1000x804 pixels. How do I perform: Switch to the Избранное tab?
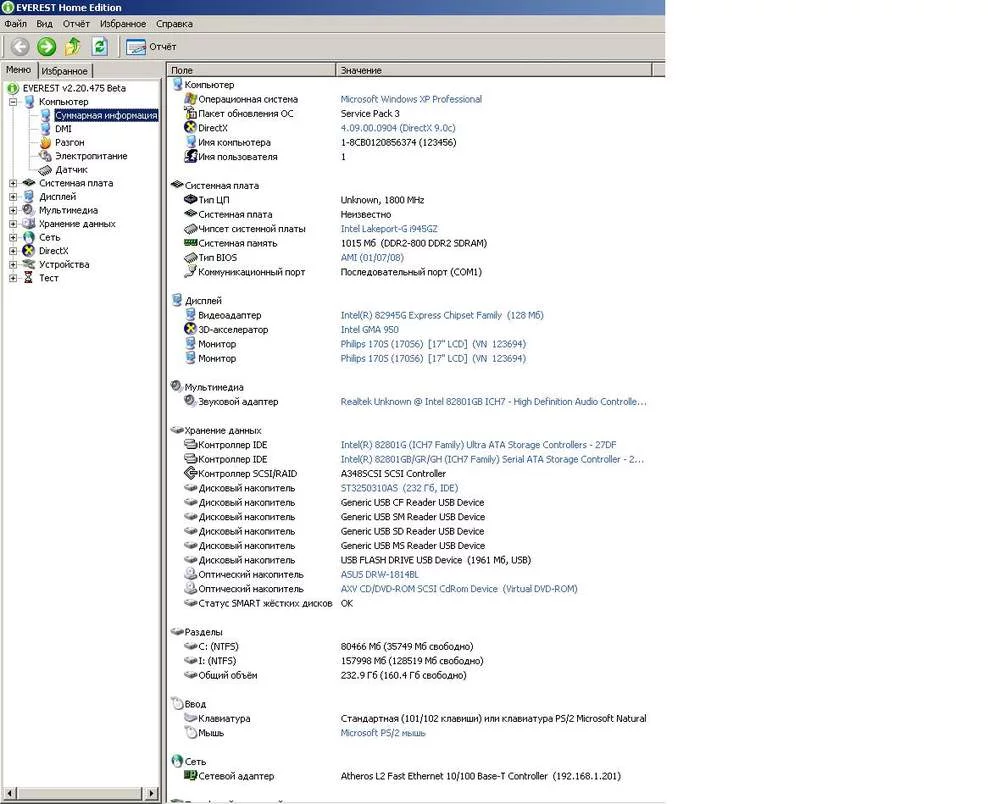click(64, 71)
